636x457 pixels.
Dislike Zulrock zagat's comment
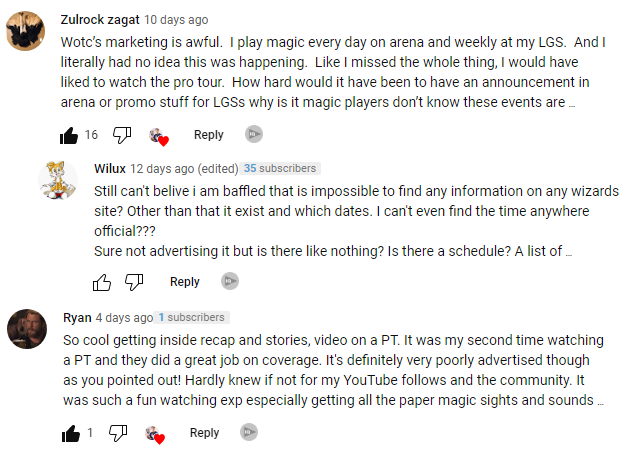(x=122, y=135)
